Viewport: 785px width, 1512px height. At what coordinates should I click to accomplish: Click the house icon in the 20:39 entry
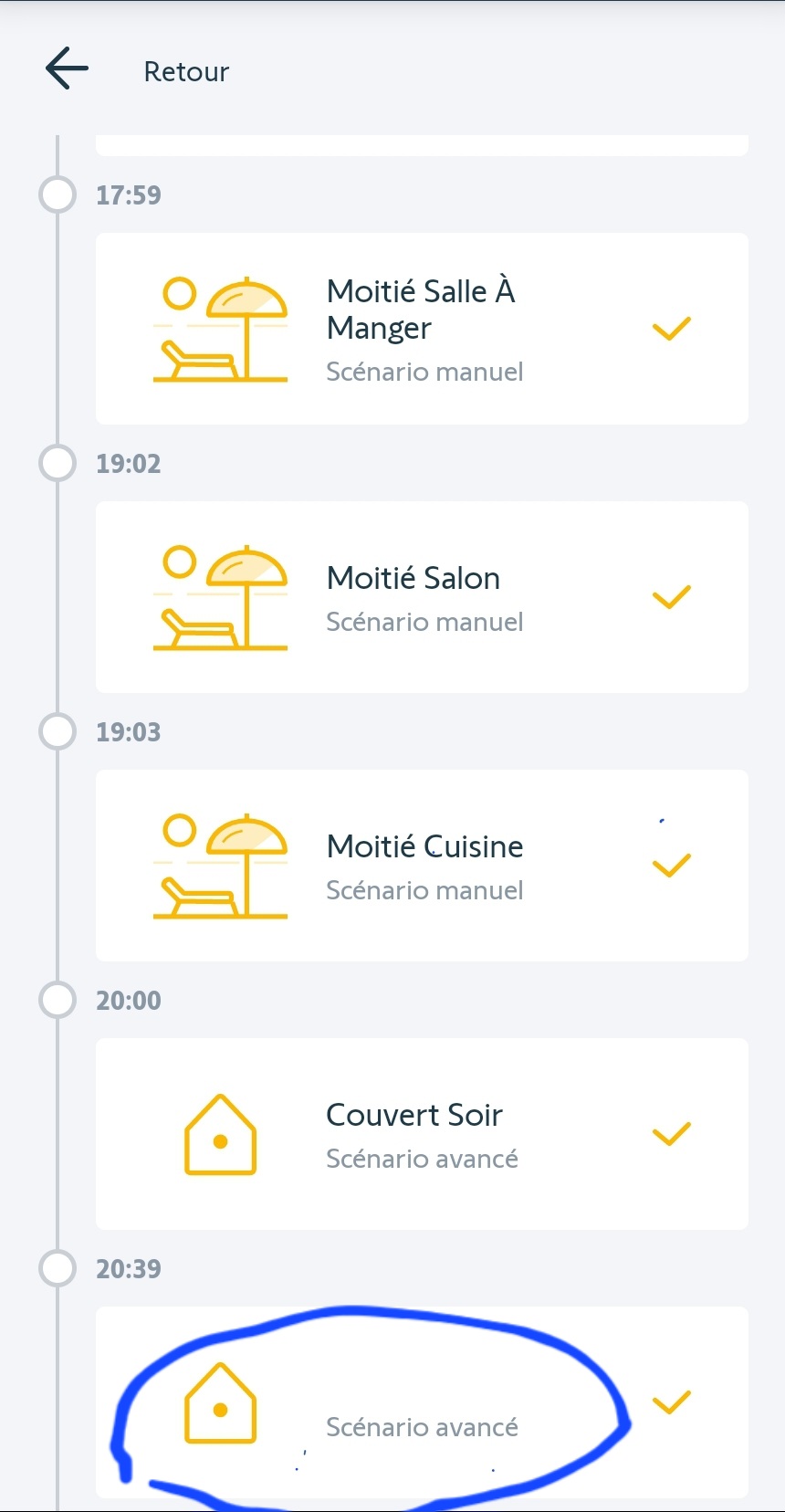220,1402
